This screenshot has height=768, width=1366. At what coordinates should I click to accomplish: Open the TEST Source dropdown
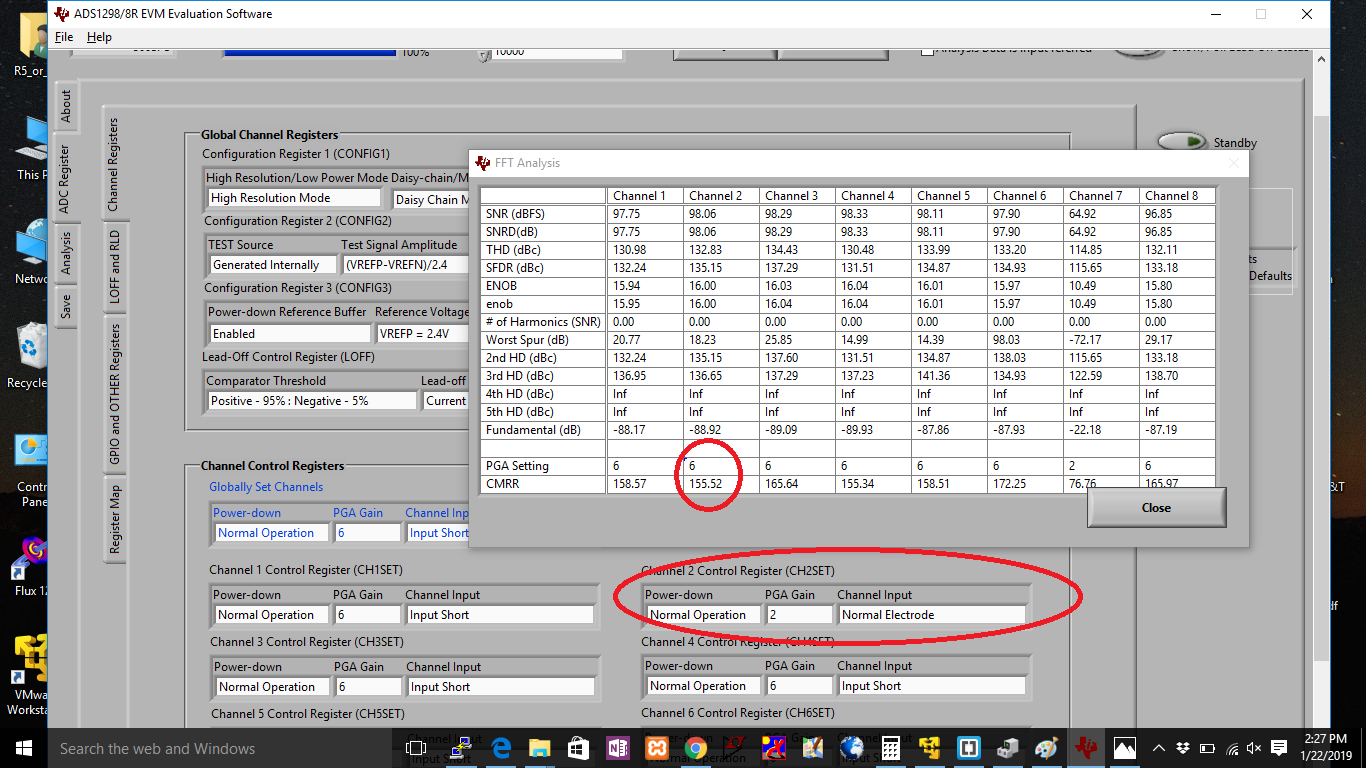(x=272, y=265)
